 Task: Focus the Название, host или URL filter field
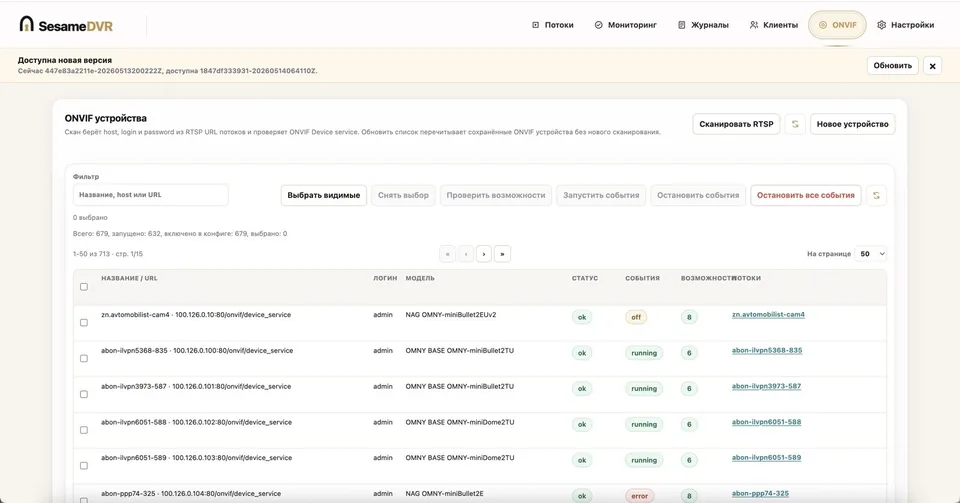coord(151,195)
